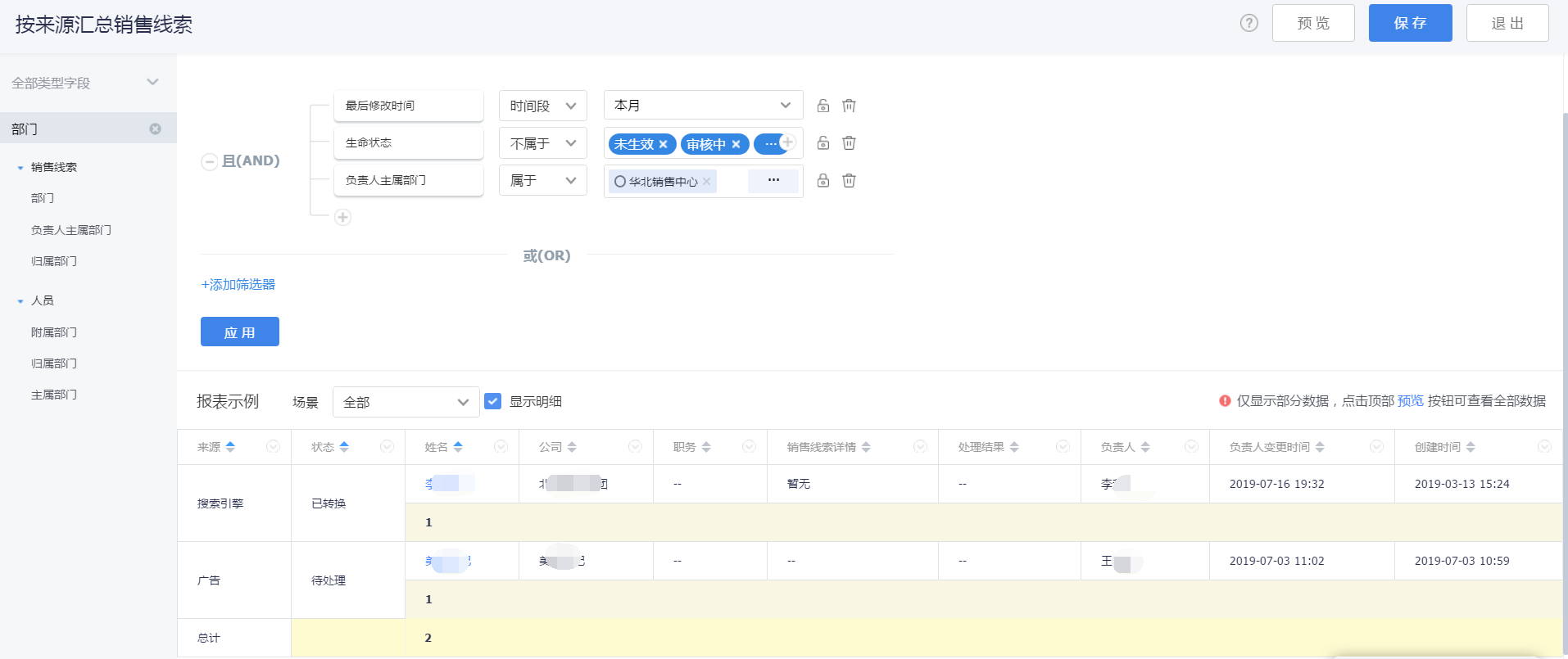Sort by the 负责人 column

[x=1145, y=447]
